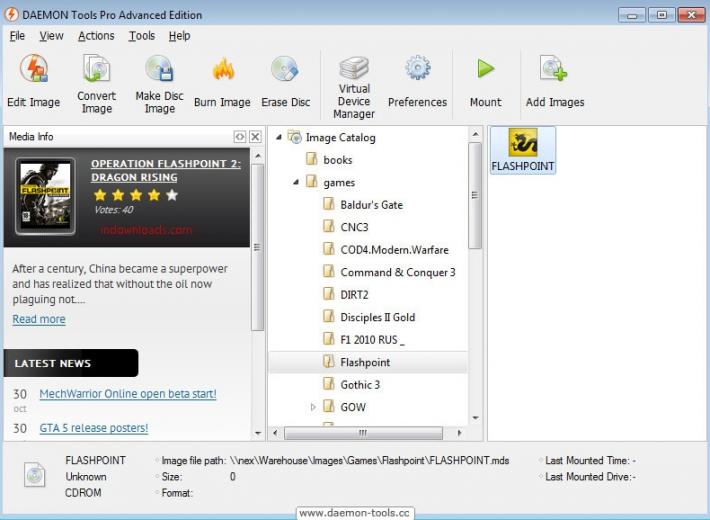Collapse the games folder node
The height and width of the screenshot is (520, 710).
click(x=296, y=182)
